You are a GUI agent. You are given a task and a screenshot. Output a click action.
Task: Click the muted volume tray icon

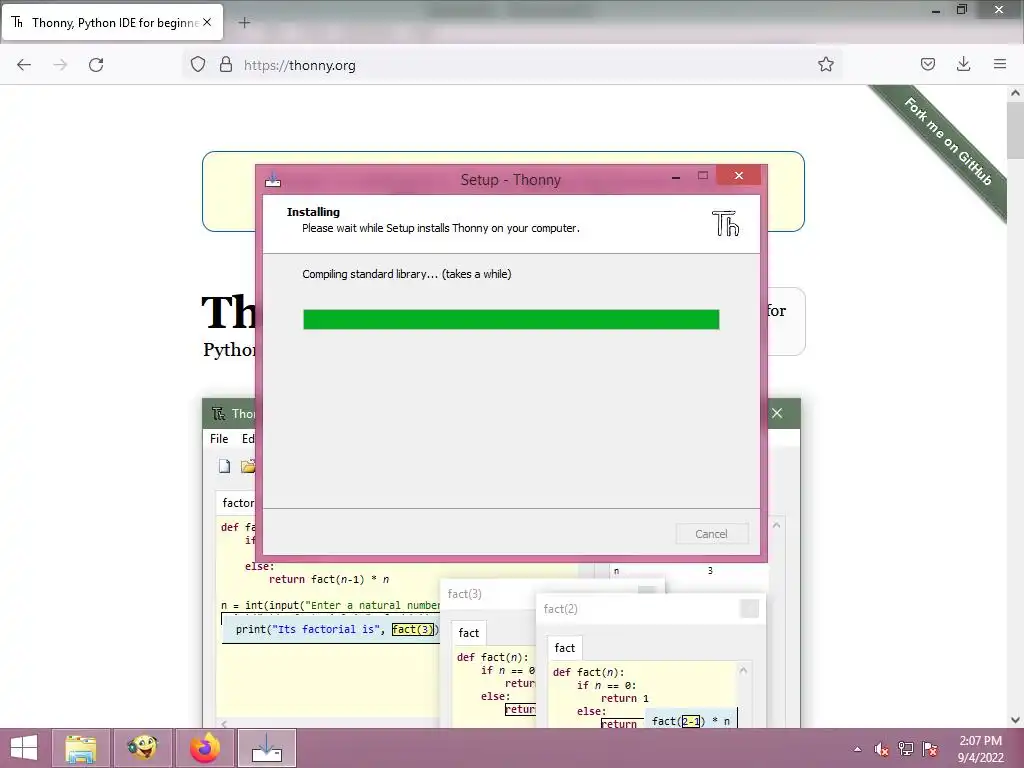tap(882, 750)
